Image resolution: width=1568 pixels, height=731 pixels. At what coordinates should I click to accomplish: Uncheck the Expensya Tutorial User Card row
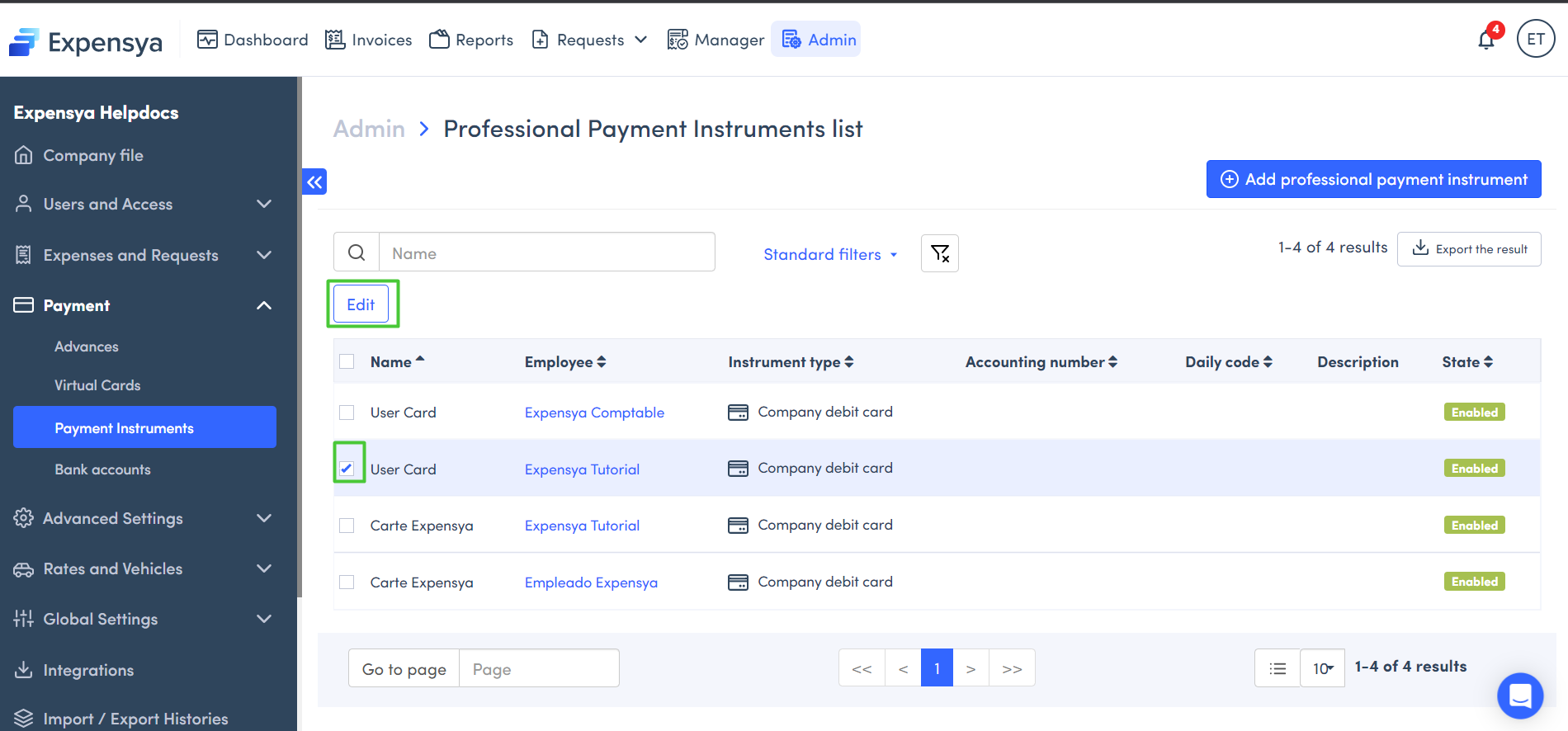[x=347, y=469]
